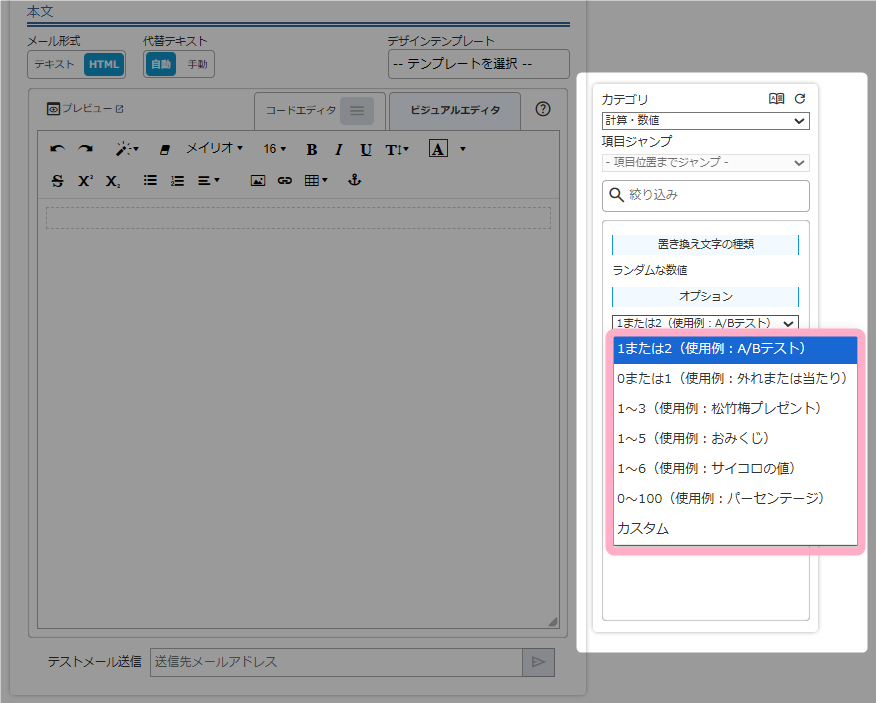
Task: Click the editor resize handle corner
Action: 553,622
